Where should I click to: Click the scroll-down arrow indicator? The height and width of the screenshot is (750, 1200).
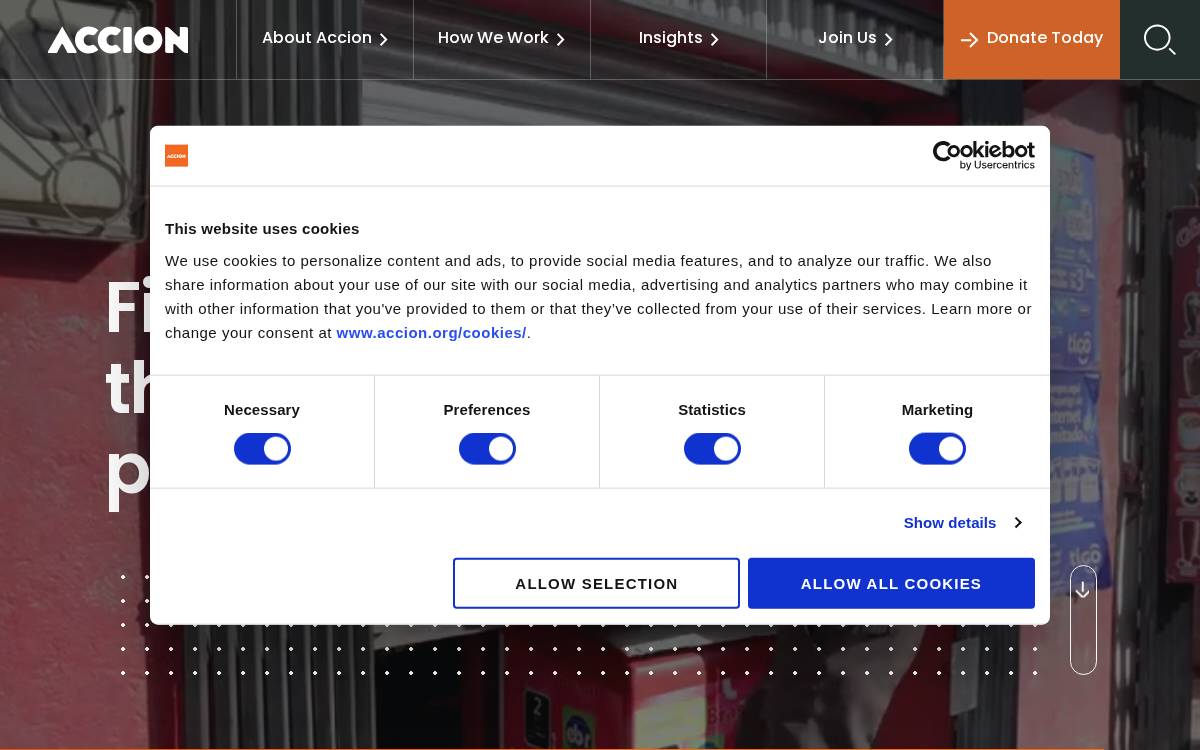click(x=1083, y=620)
